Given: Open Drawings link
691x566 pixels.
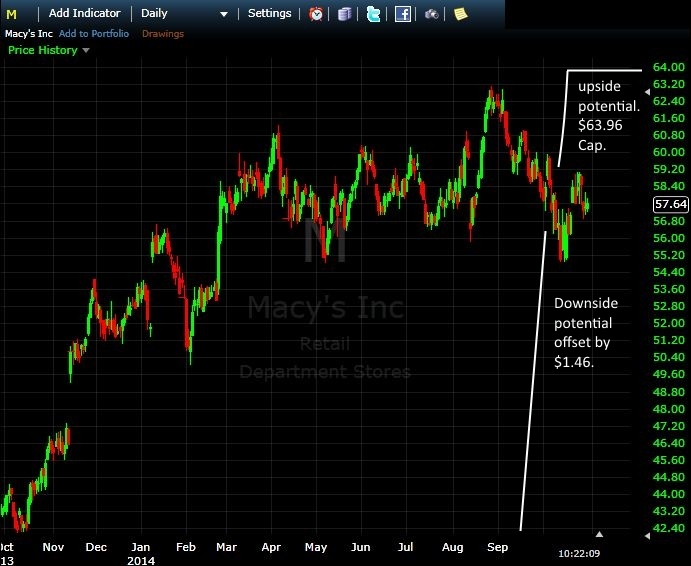Looking at the screenshot, I should (163, 34).
